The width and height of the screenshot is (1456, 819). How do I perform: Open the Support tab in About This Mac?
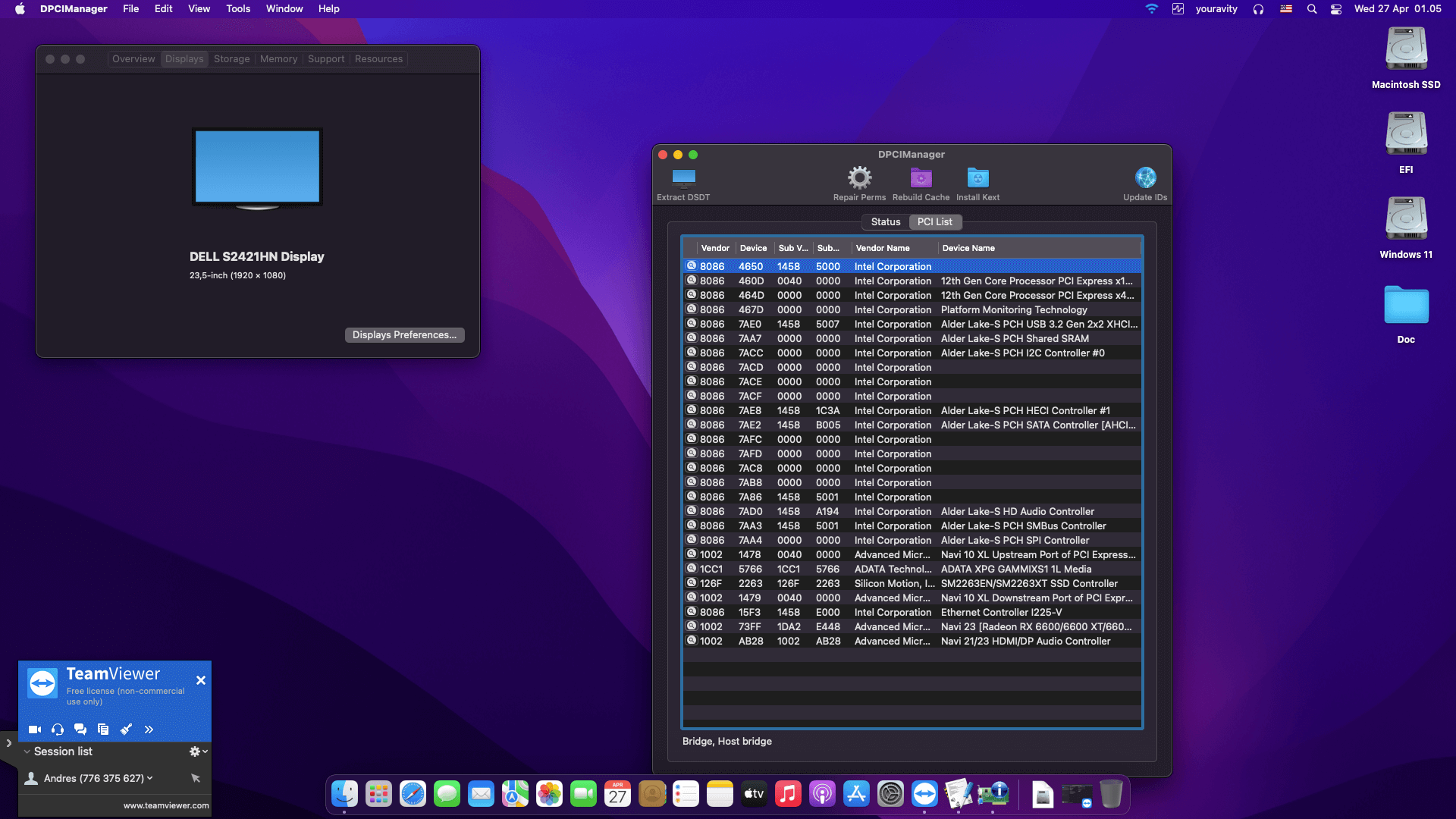pyautogui.click(x=326, y=59)
